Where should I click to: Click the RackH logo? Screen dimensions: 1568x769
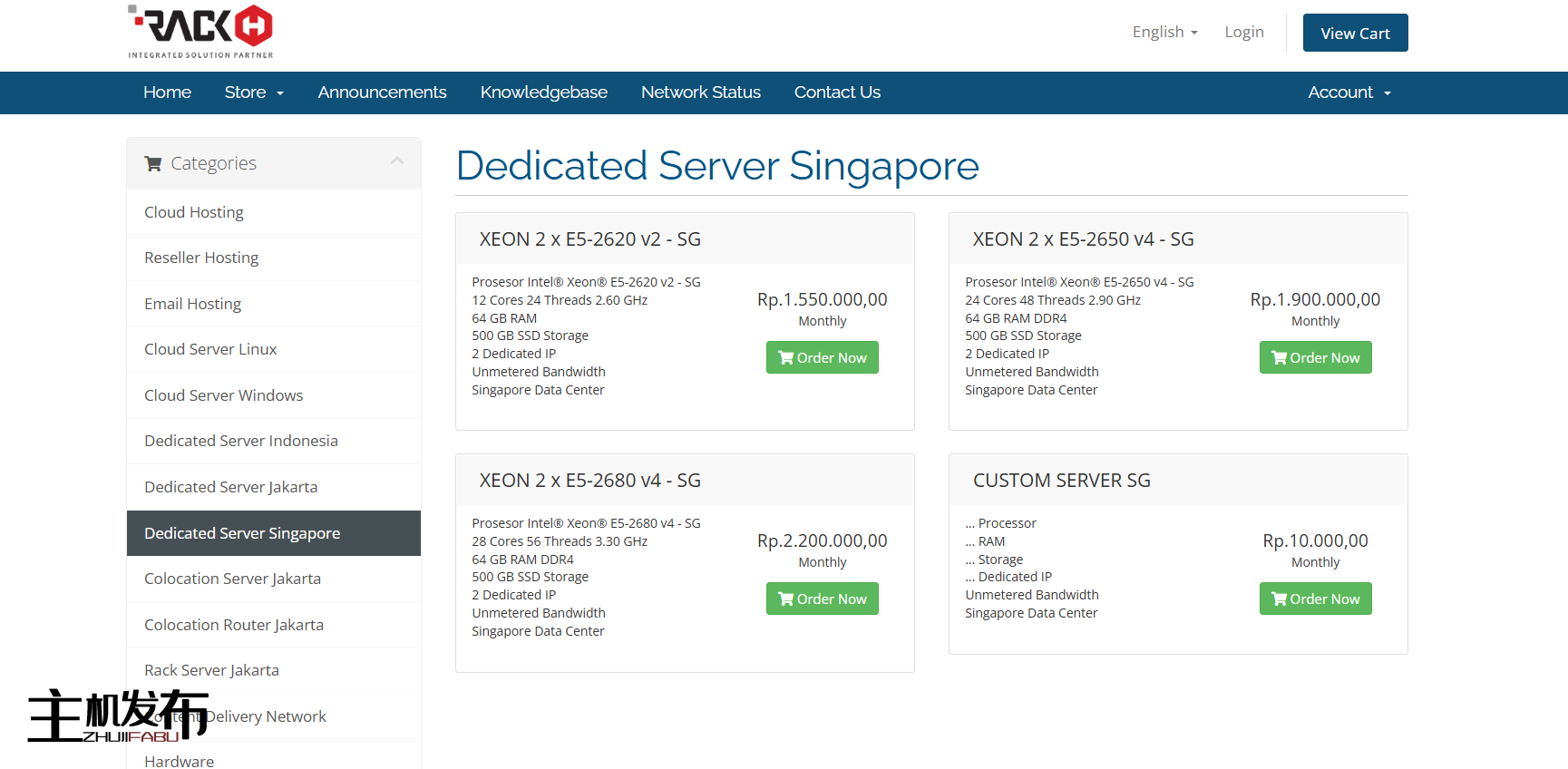[200, 32]
